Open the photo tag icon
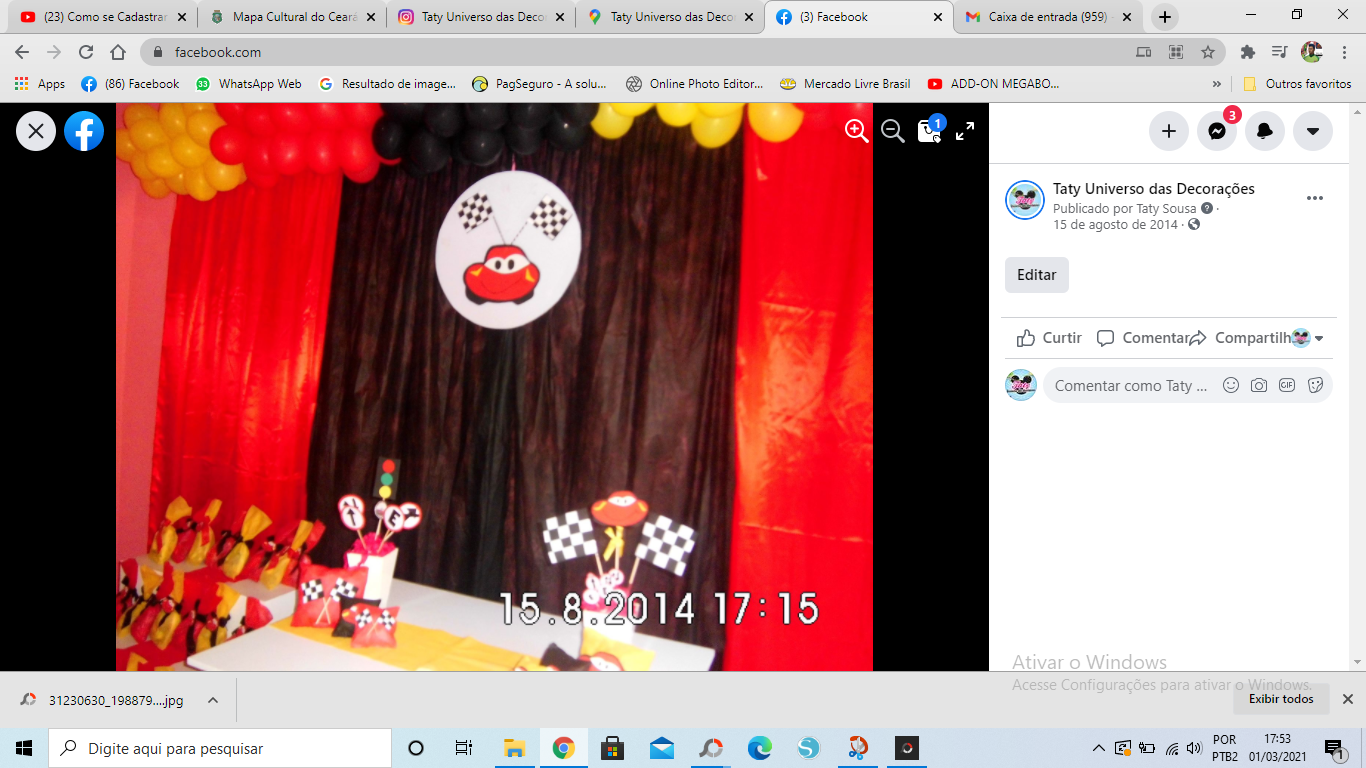1366x768 pixels. (929, 132)
